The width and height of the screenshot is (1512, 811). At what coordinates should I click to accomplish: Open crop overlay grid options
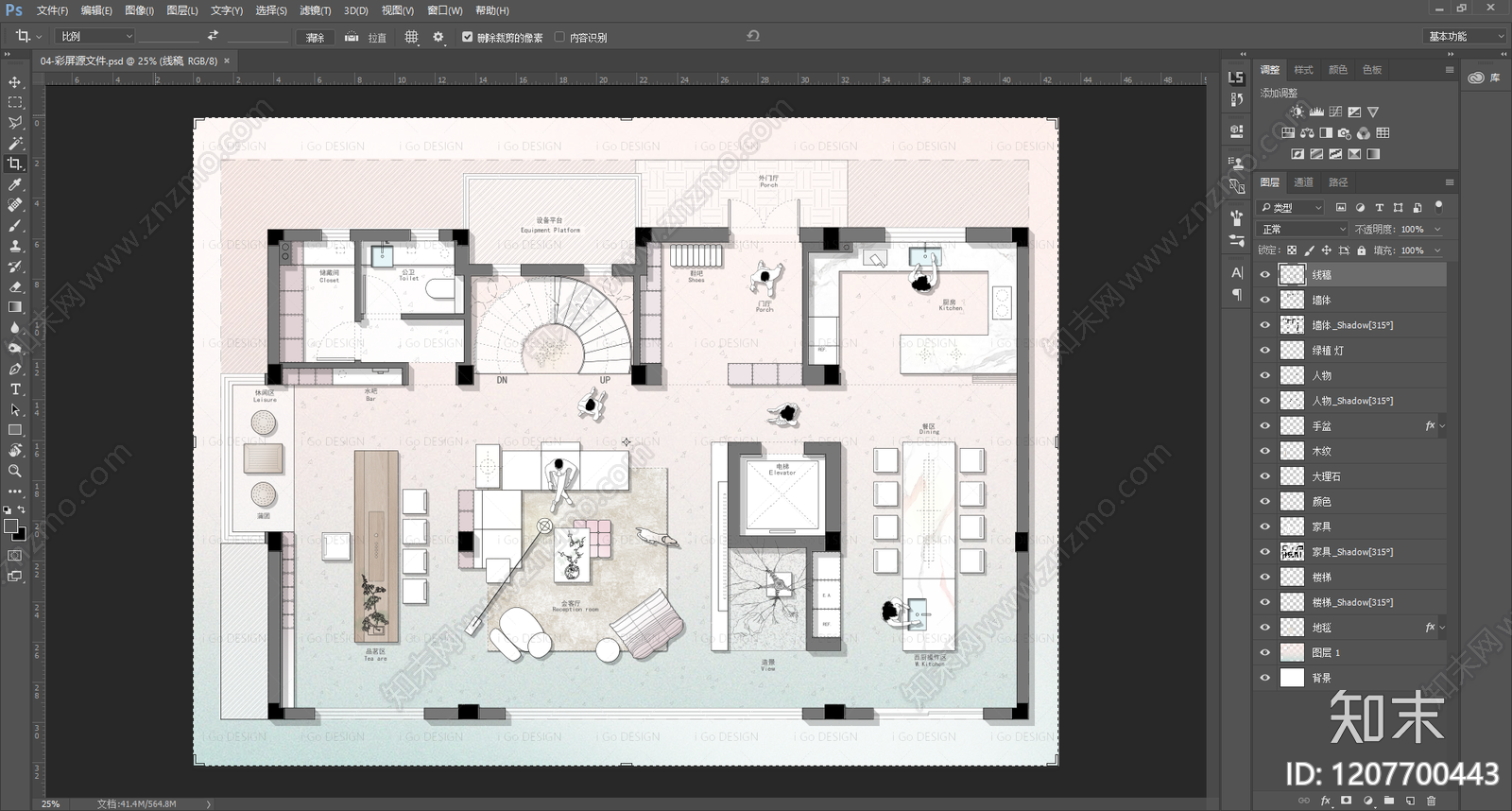411,37
